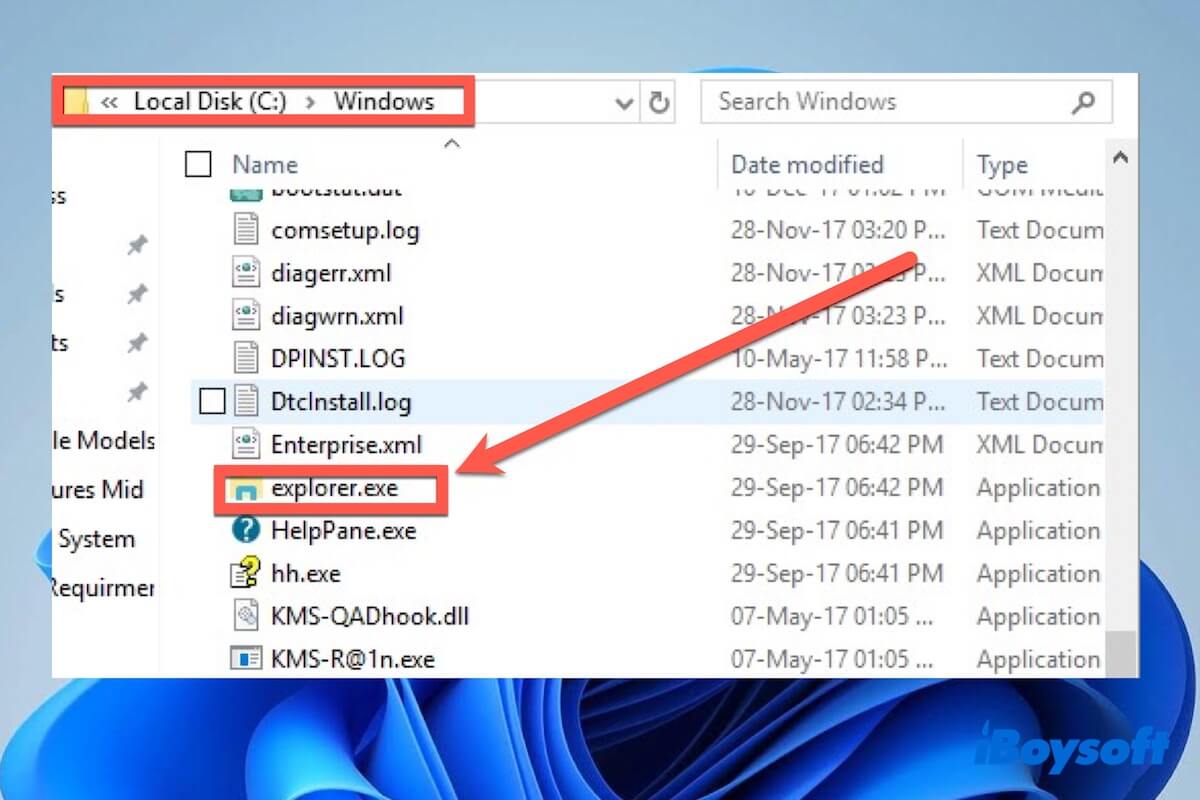Select the KMS-R@1n.exe file name
The image size is (1200, 800).
click(x=353, y=660)
